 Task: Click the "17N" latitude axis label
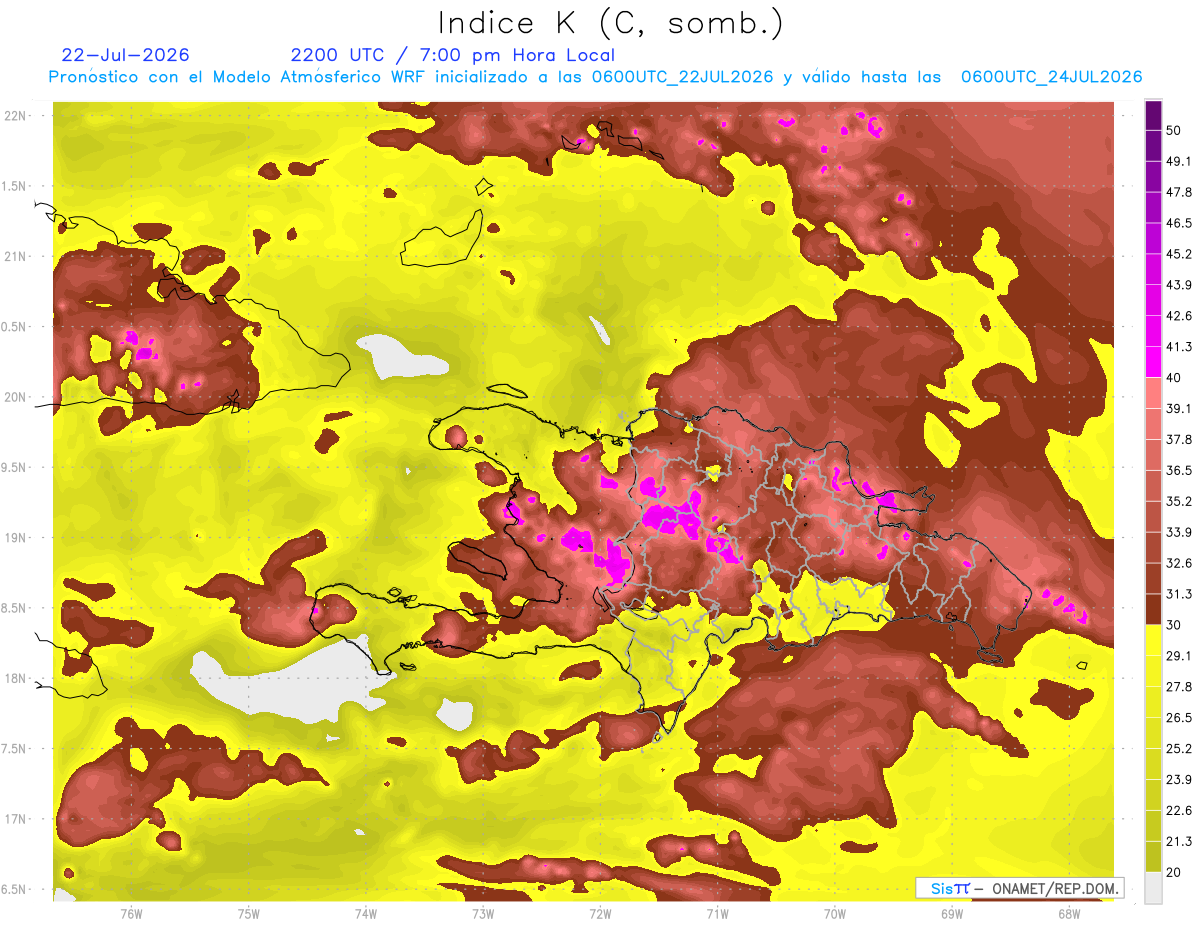tap(16, 819)
